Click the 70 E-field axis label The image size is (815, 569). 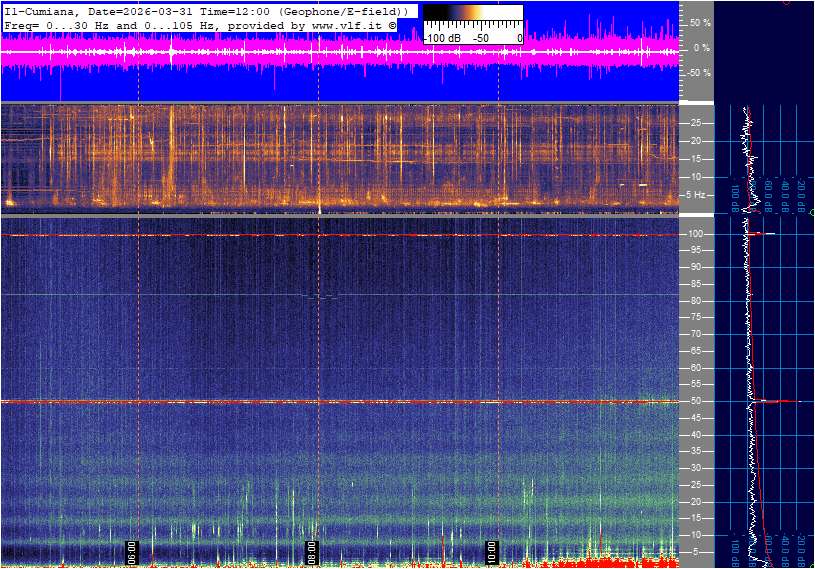tap(695, 334)
